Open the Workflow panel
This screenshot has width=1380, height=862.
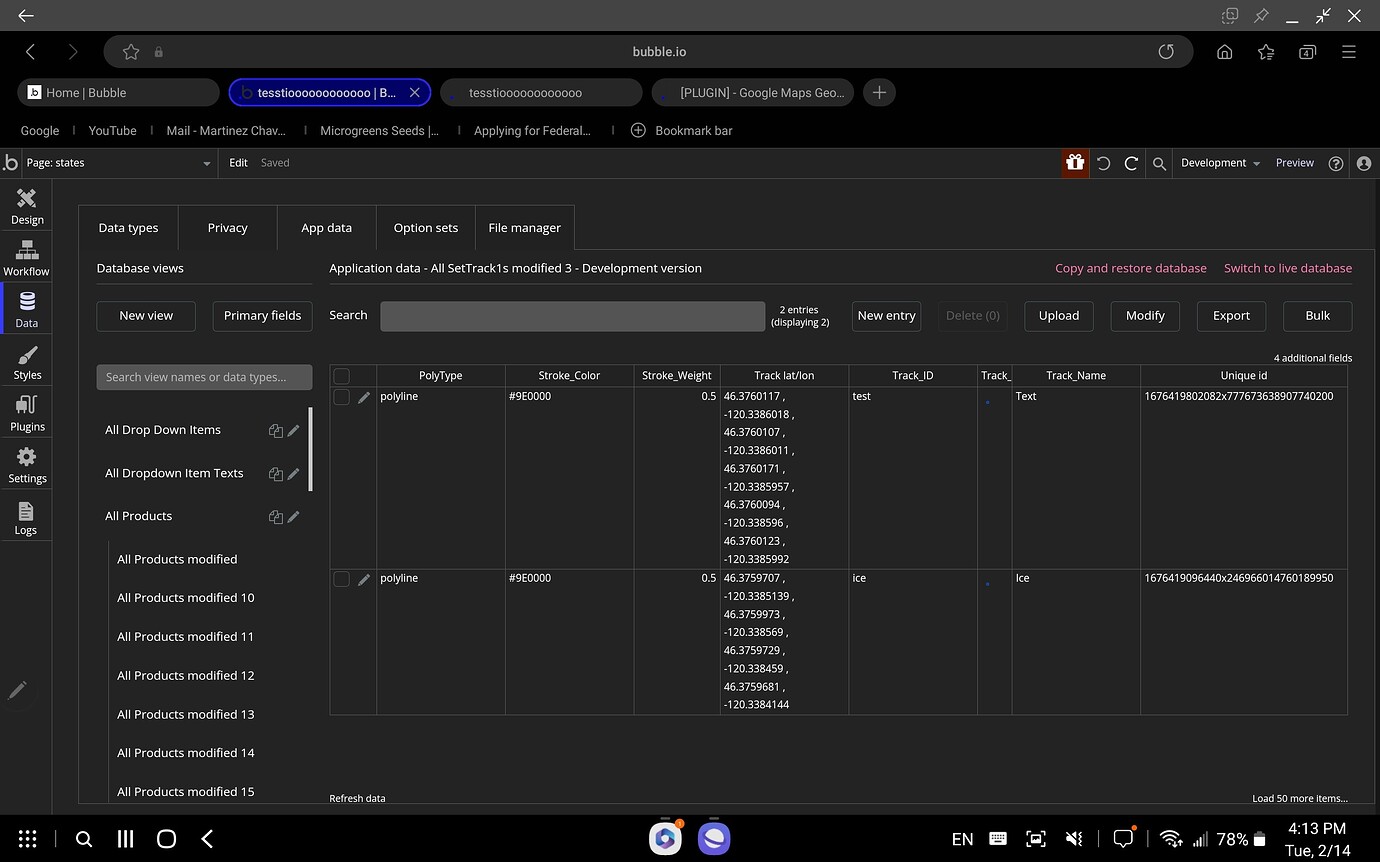tap(26, 257)
